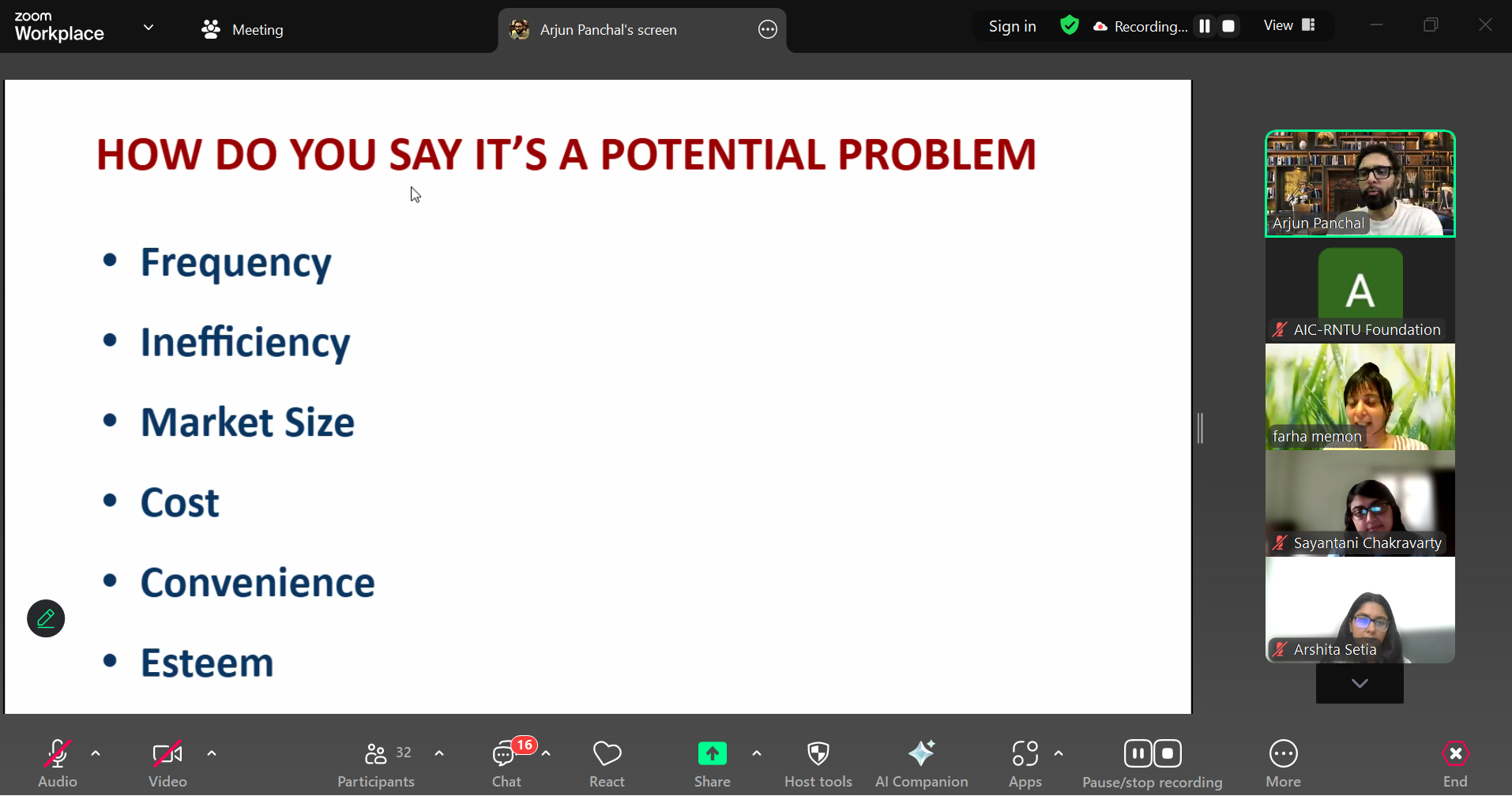This screenshot has height=796, width=1512.
Task: Click the green Share screen icon
Action: (x=712, y=754)
